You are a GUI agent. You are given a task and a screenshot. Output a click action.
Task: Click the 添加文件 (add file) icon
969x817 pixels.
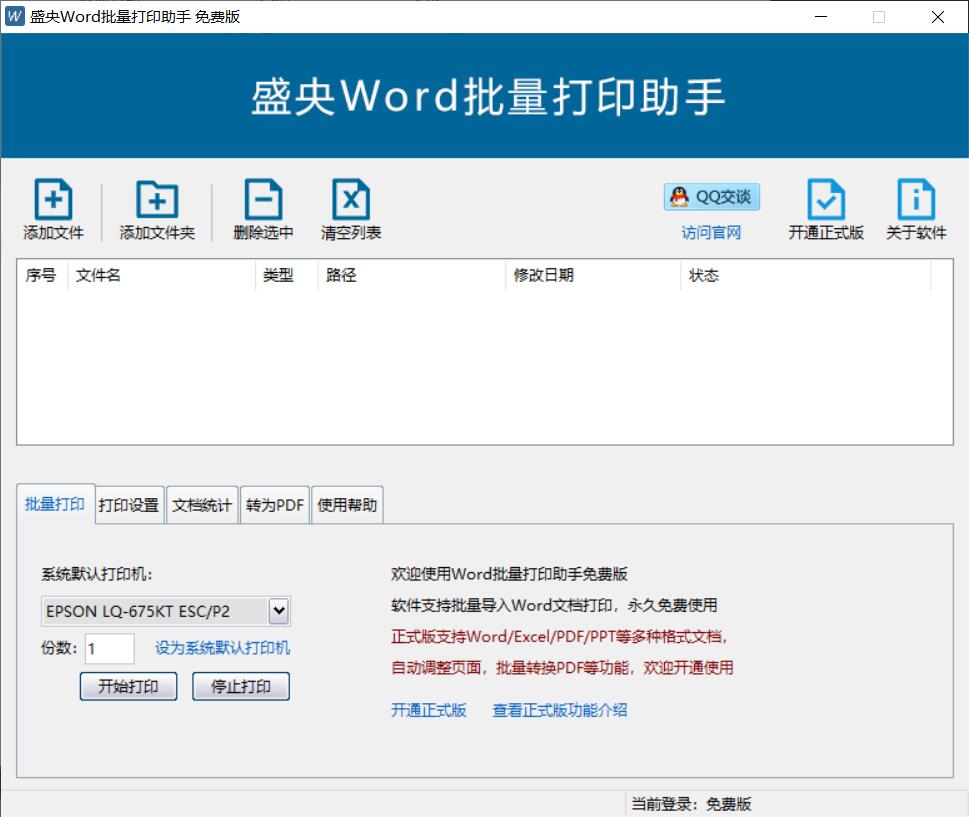click(53, 199)
